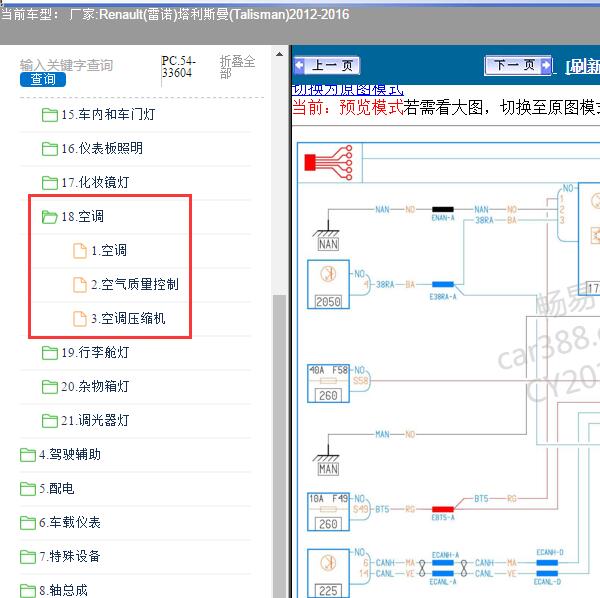Viewport: 600px width, 598px height.
Task: Click component box 2050 in the diagram
Action: (328, 284)
